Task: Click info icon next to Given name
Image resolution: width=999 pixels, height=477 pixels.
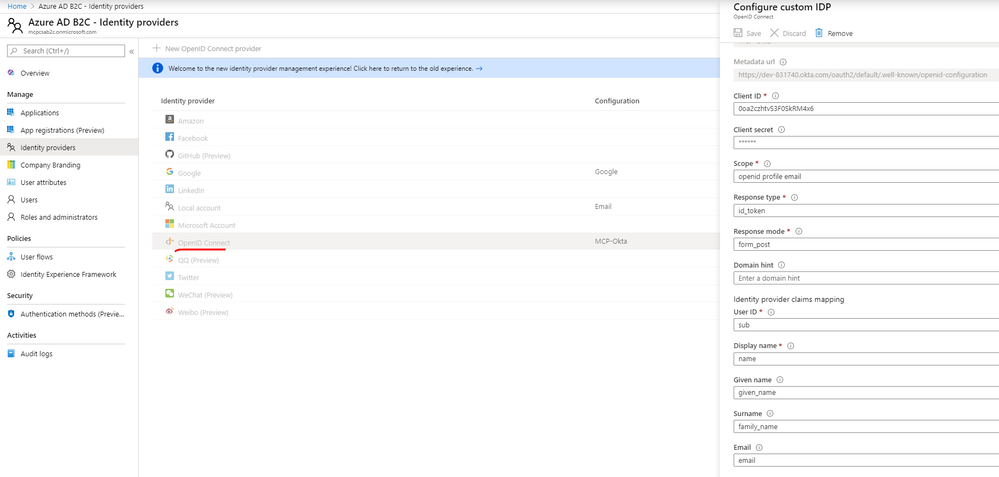Action: [780, 380]
